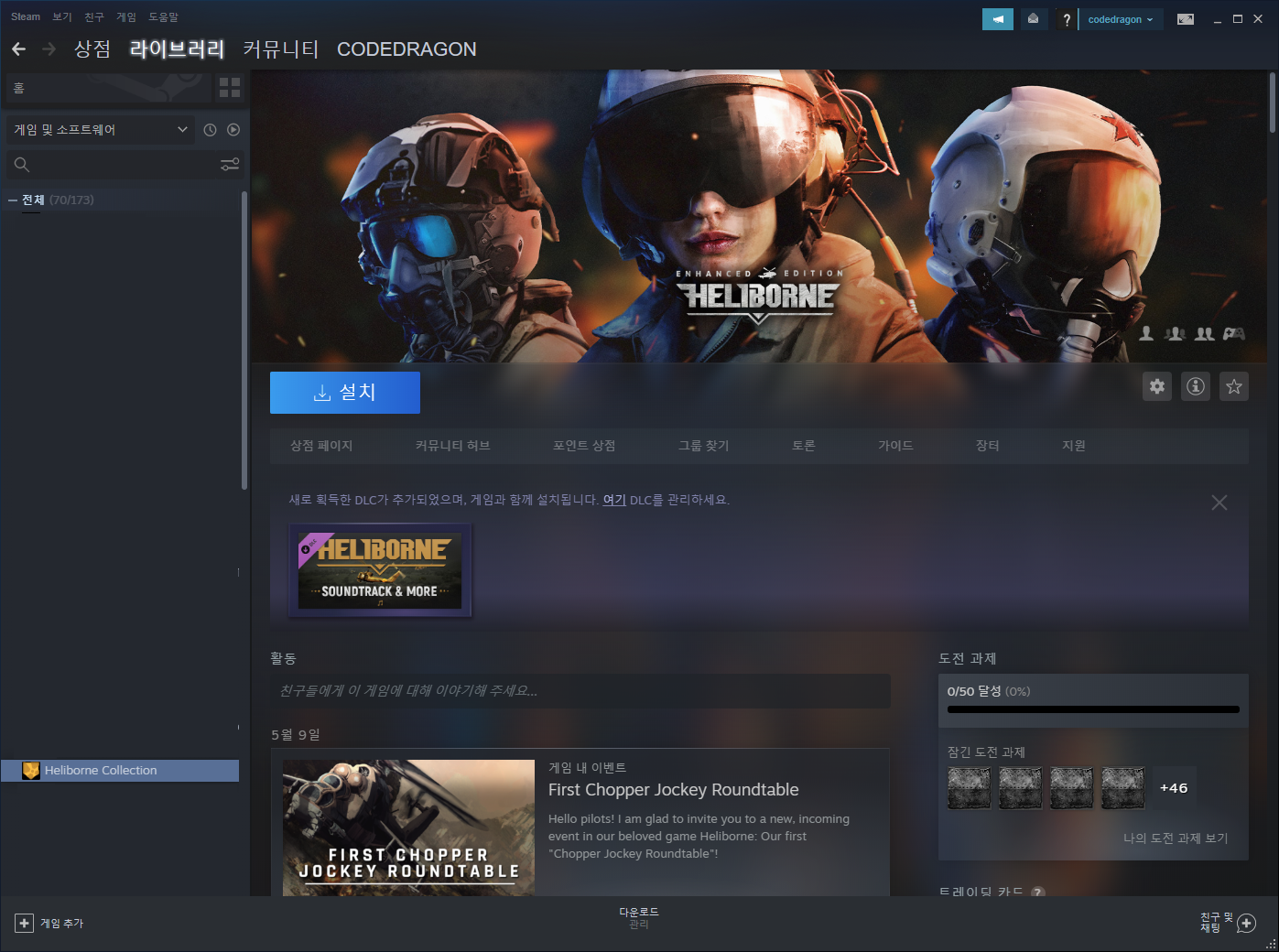1279x952 pixels.
Task: Click the library search magnifier icon
Action: [x=22, y=165]
